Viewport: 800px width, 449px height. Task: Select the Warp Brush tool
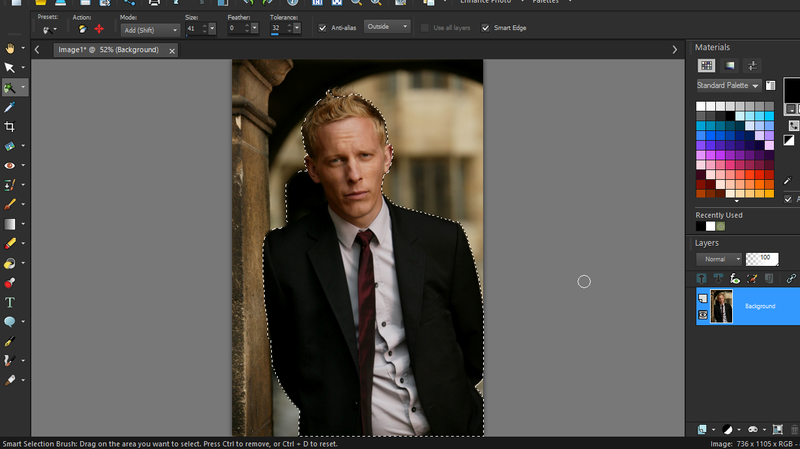point(10,361)
